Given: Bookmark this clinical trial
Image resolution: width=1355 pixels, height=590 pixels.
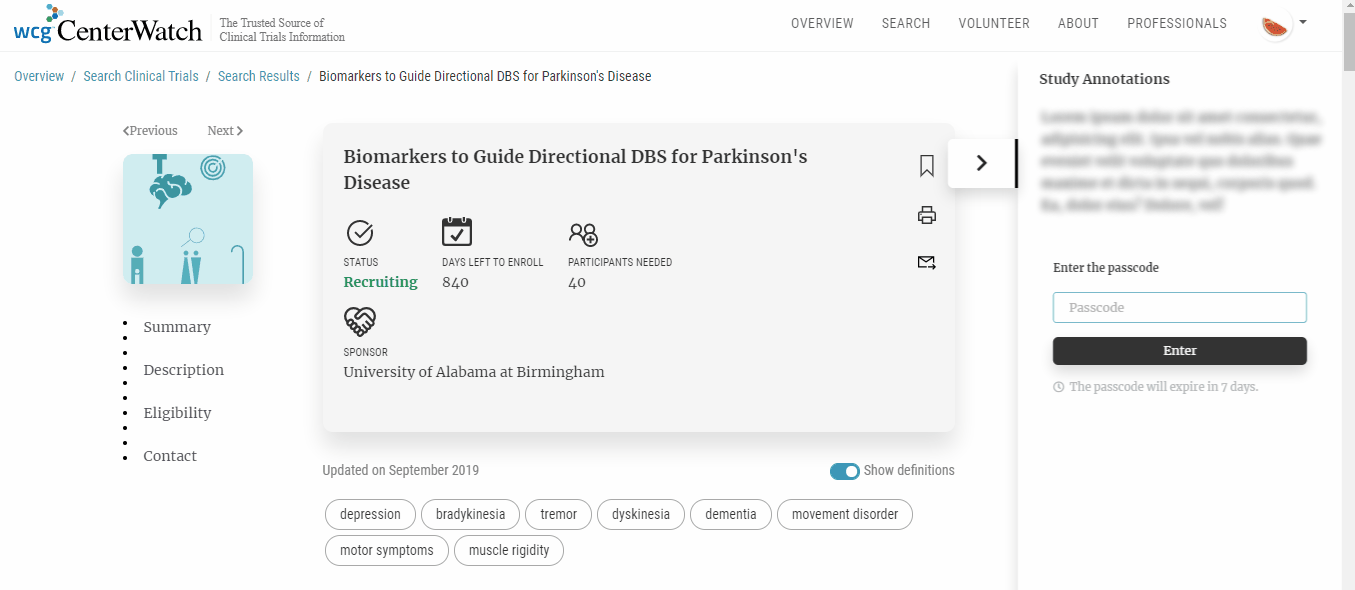Looking at the screenshot, I should tap(926, 166).
